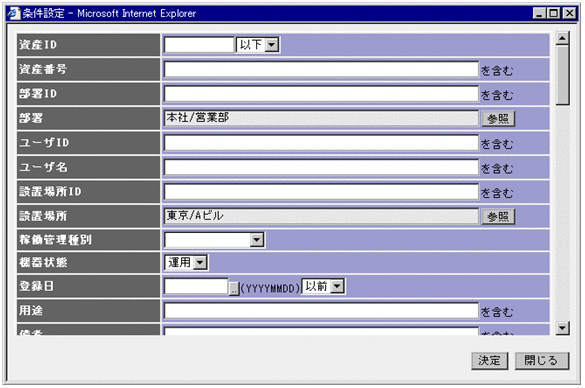Click the を含む text beside 用途 field
The width and height of the screenshot is (585, 388).
497,312
